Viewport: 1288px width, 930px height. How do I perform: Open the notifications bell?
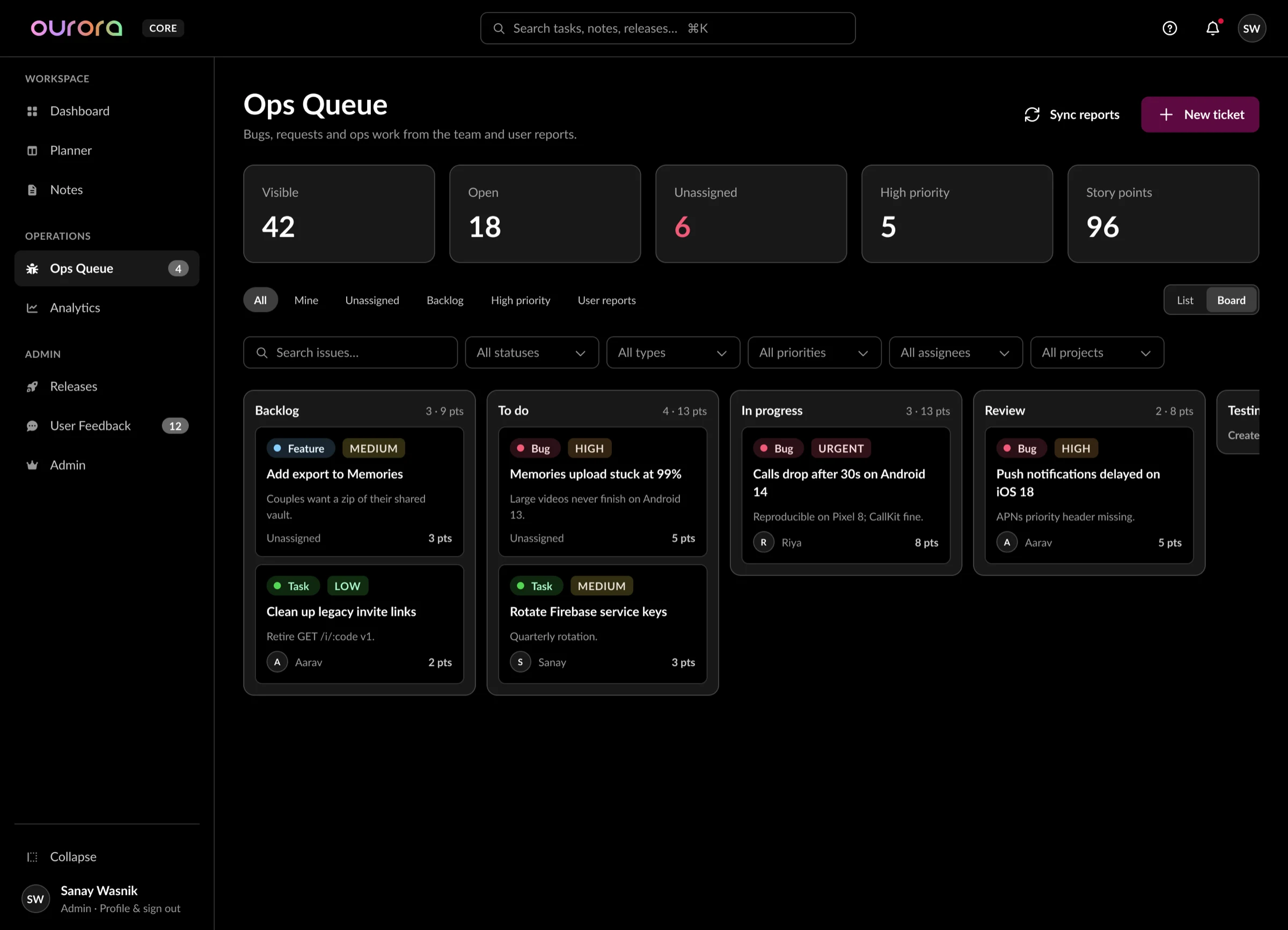coord(1212,28)
